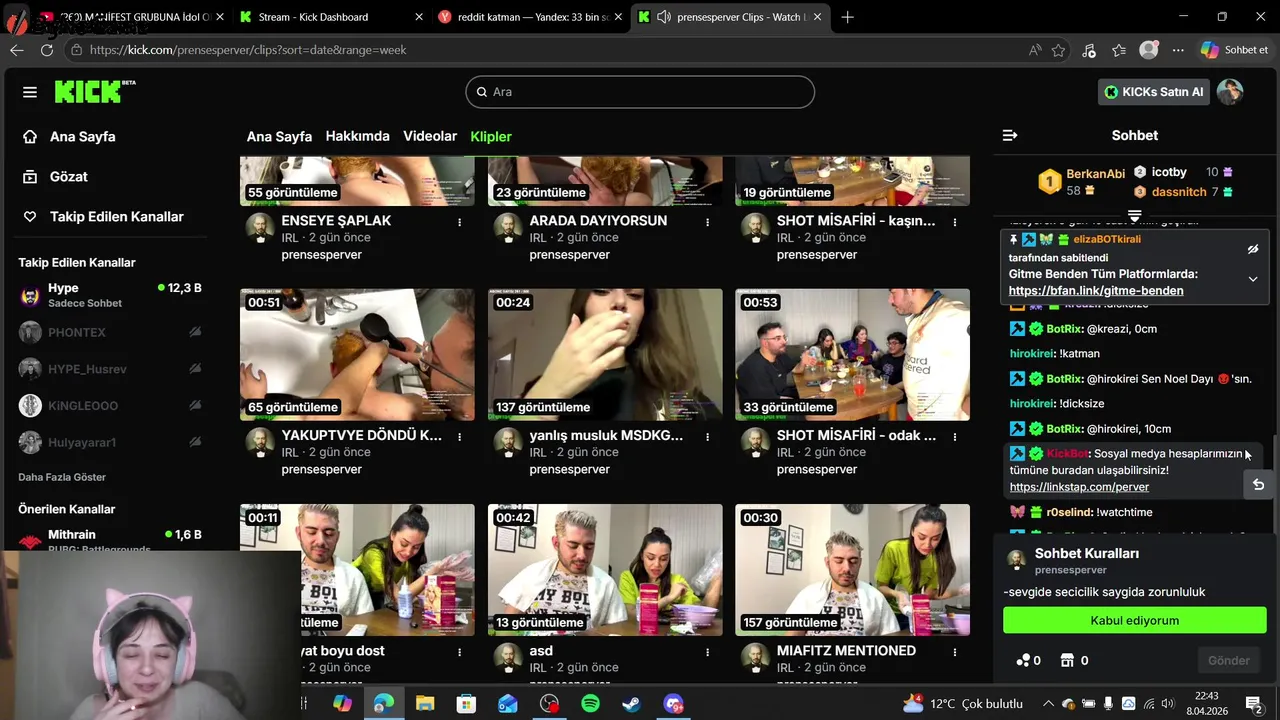Open options menu for ARADA DAYIYORSUN clip
This screenshot has width=1280, height=720.
(x=707, y=222)
